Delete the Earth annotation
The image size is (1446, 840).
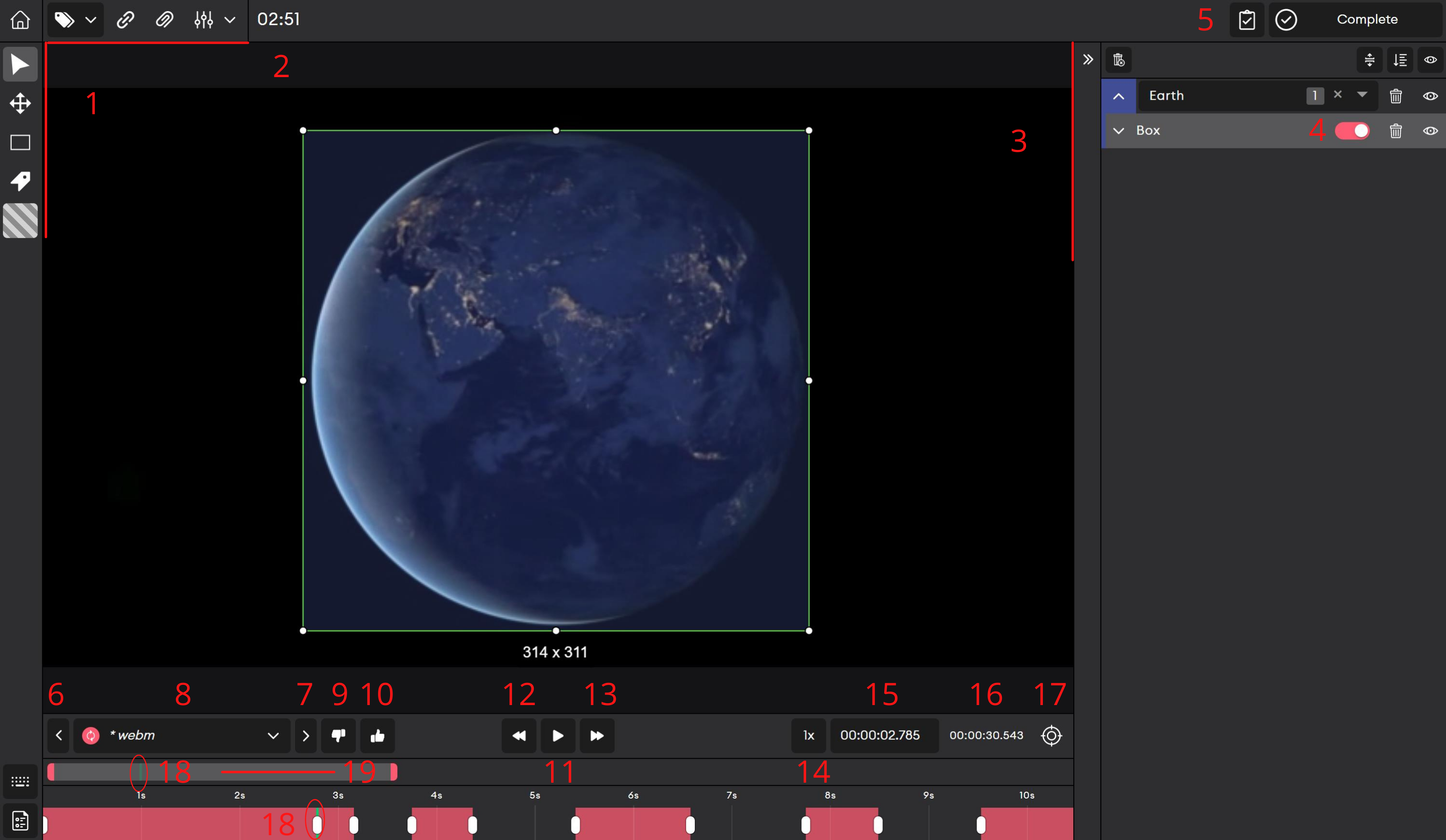1395,96
